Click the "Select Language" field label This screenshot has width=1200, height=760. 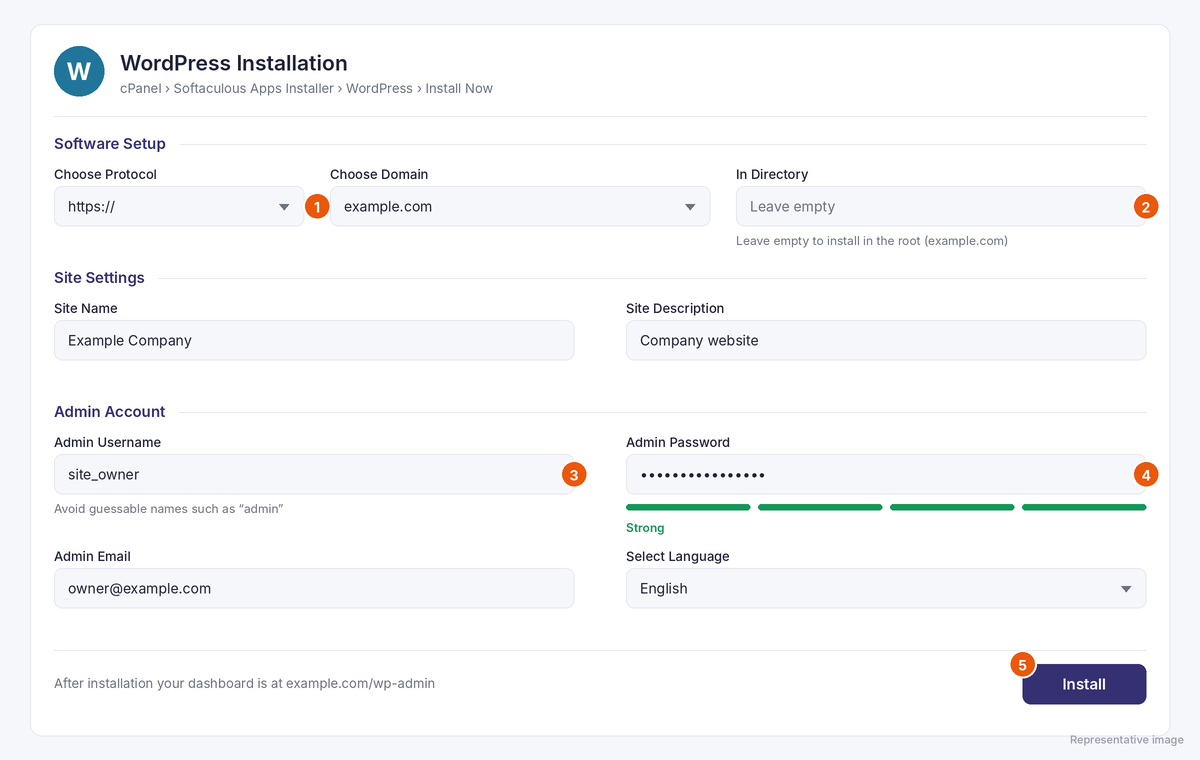(678, 556)
